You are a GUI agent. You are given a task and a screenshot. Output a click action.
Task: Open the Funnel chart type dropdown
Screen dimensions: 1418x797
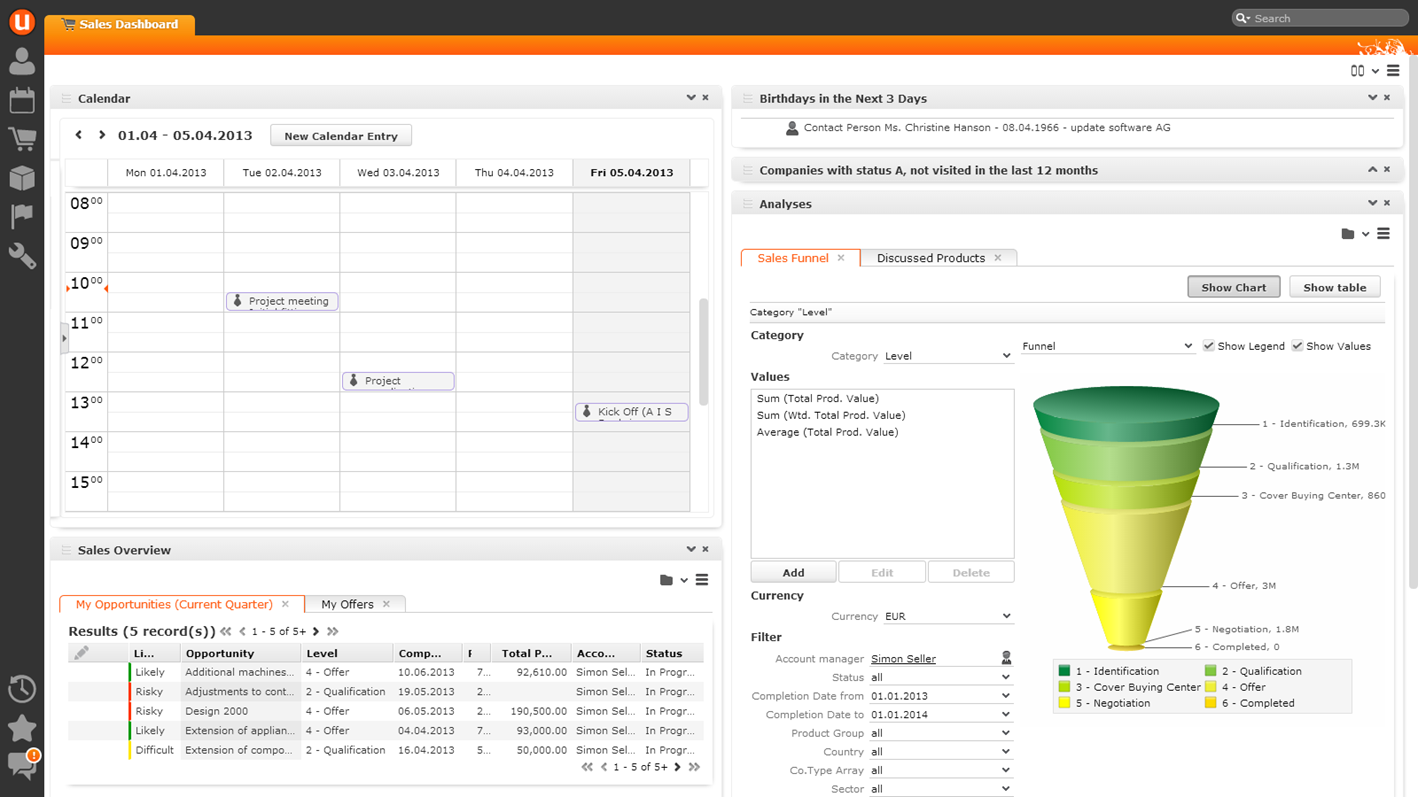[1107, 346]
